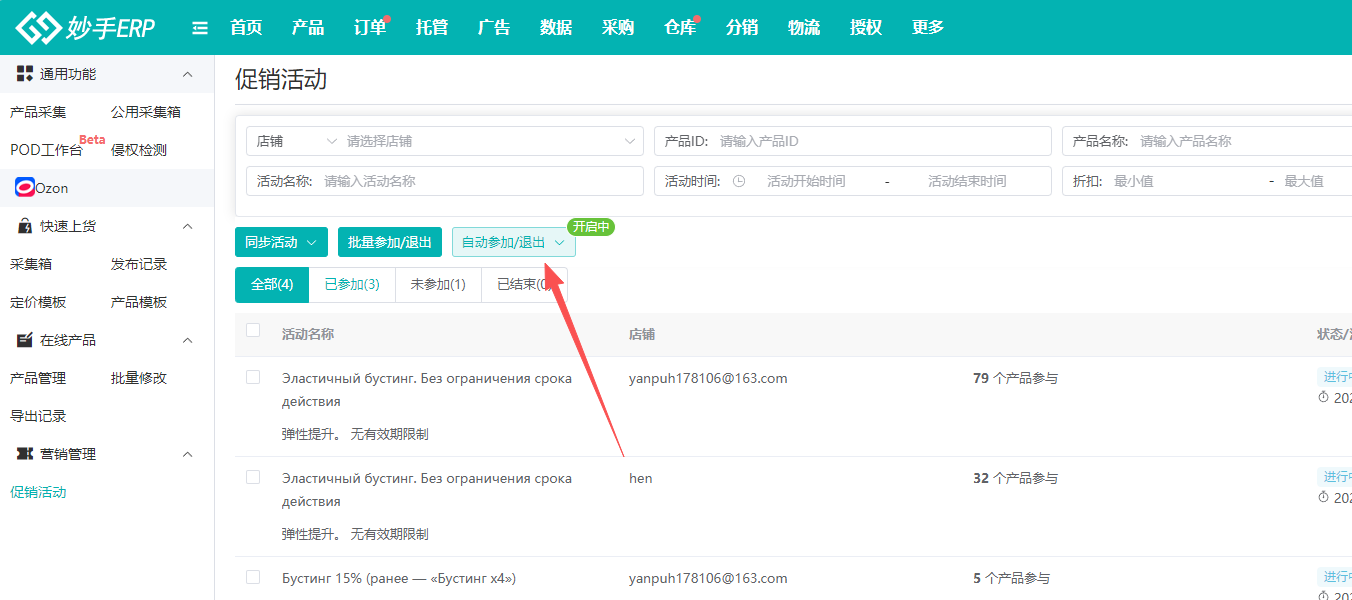Click the 在线产品 edit icon
The height and width of the screenshot is (600, 1352).
pos(25,340)
